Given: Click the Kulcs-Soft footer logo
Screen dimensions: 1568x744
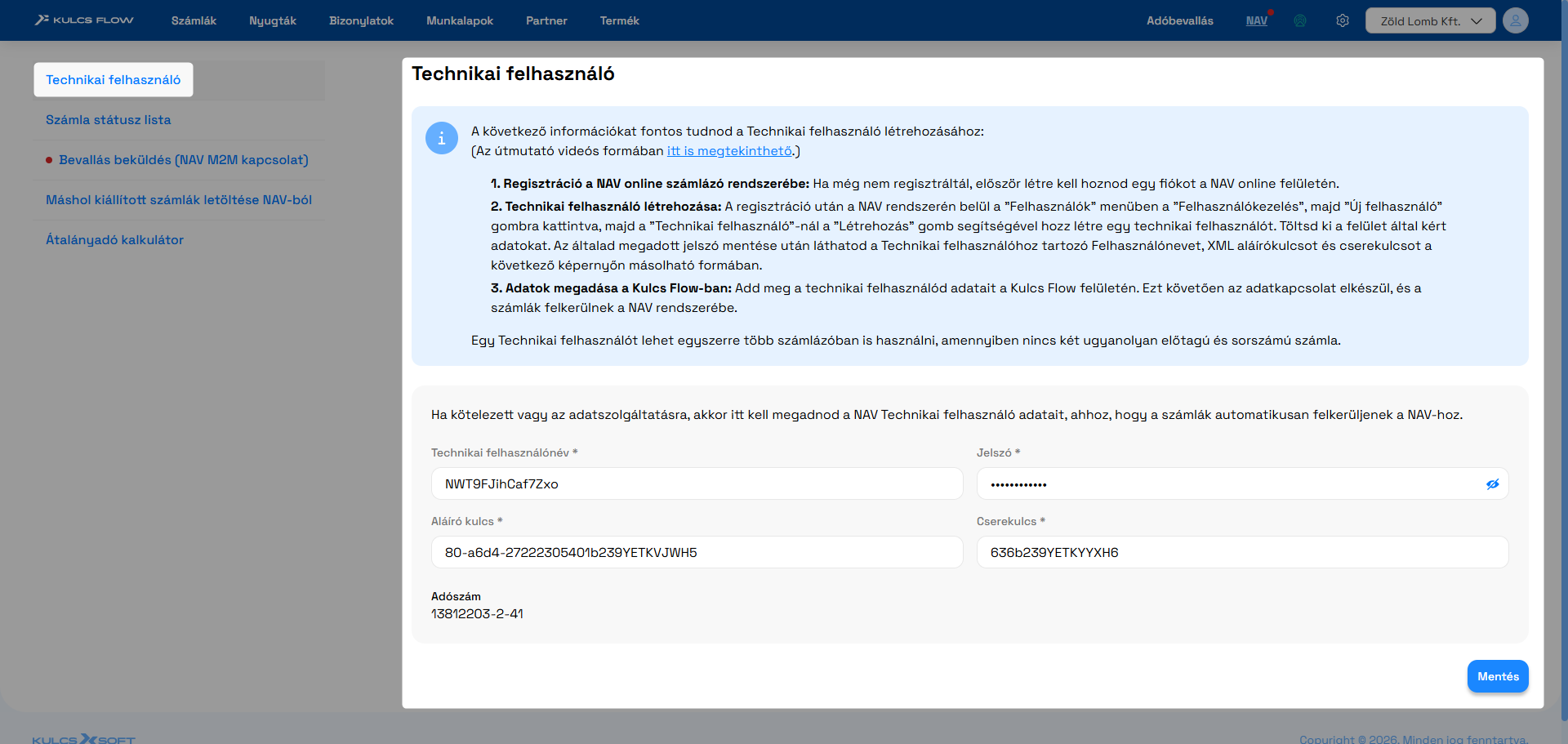Looking at the screenshot, I should [x=84, y=738].
